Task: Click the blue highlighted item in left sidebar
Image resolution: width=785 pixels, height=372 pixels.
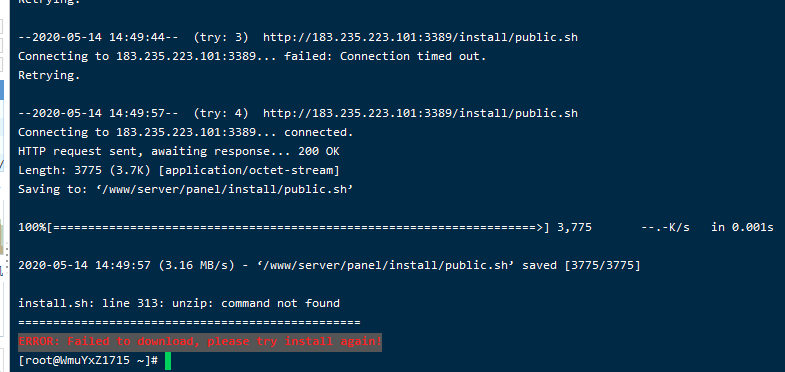Action: point(2,90)
